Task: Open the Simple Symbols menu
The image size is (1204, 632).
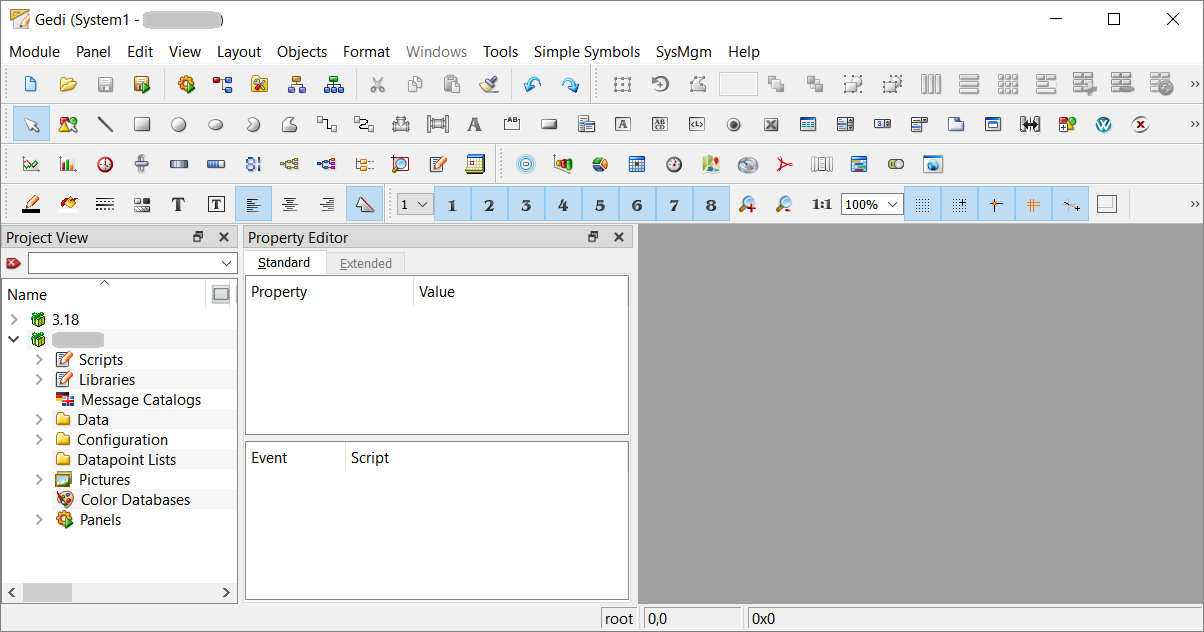Action: pos(586,52)
